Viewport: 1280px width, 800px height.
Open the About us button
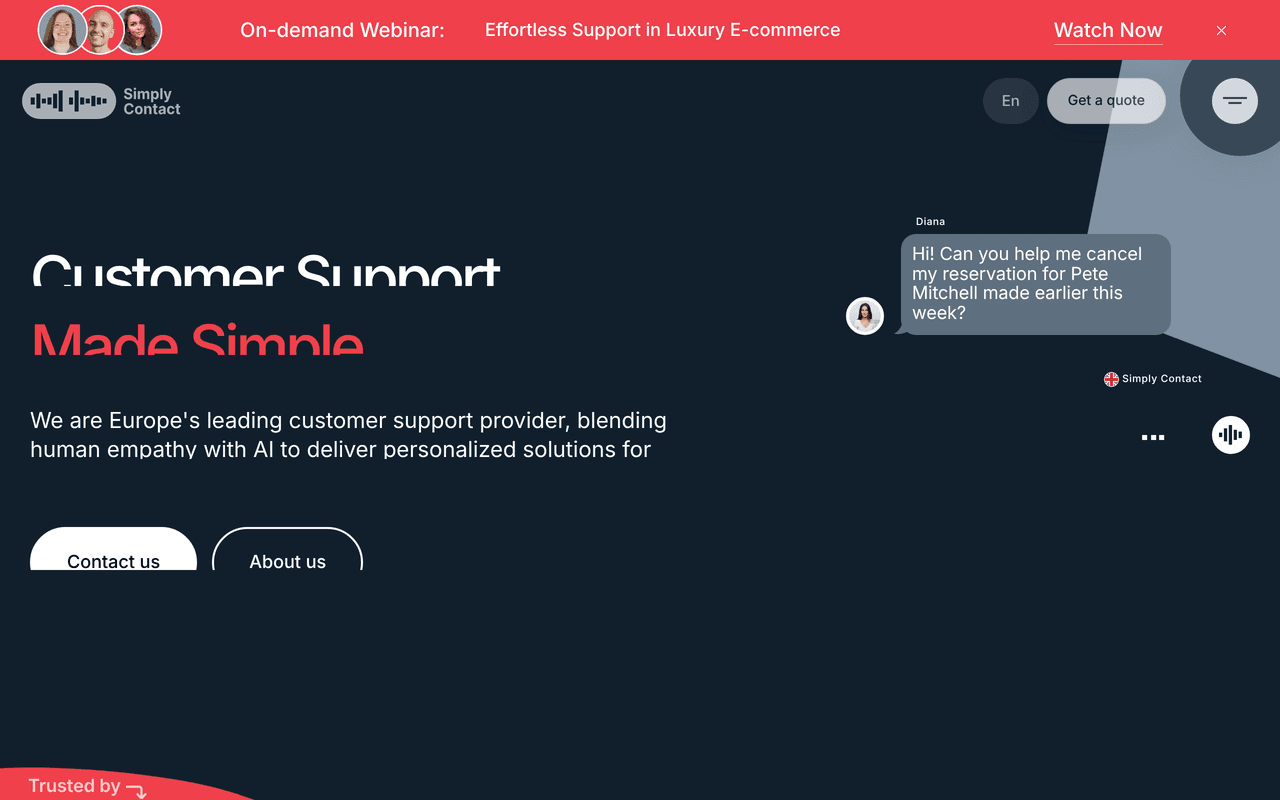point(287,550)
